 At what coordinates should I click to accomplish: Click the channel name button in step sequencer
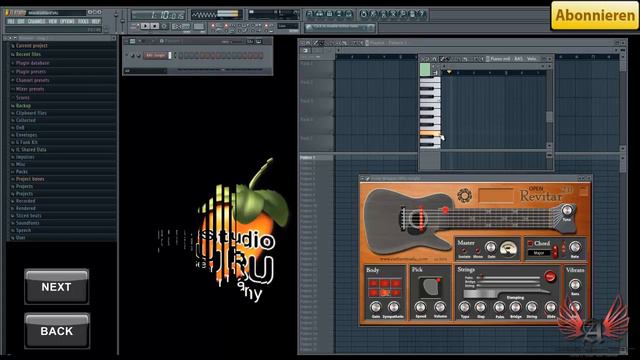point(156,56)
